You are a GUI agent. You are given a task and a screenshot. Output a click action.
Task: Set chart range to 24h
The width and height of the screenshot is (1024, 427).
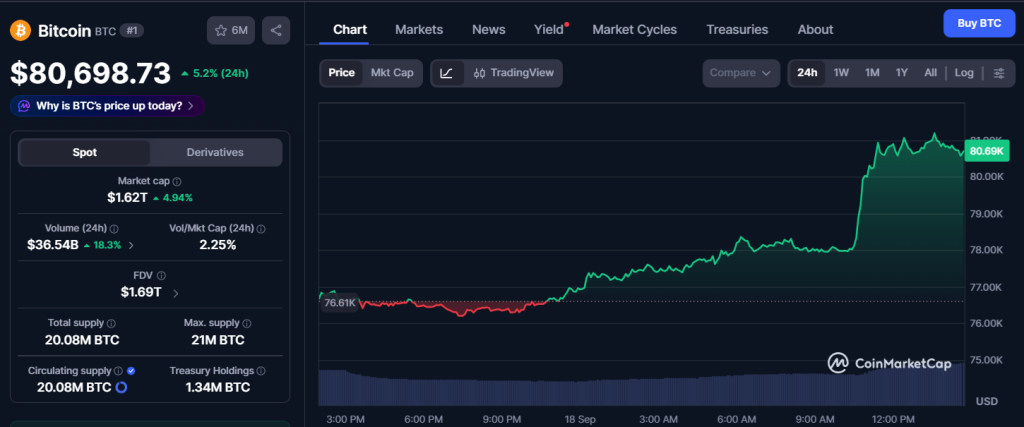click(x=807, y=73)
